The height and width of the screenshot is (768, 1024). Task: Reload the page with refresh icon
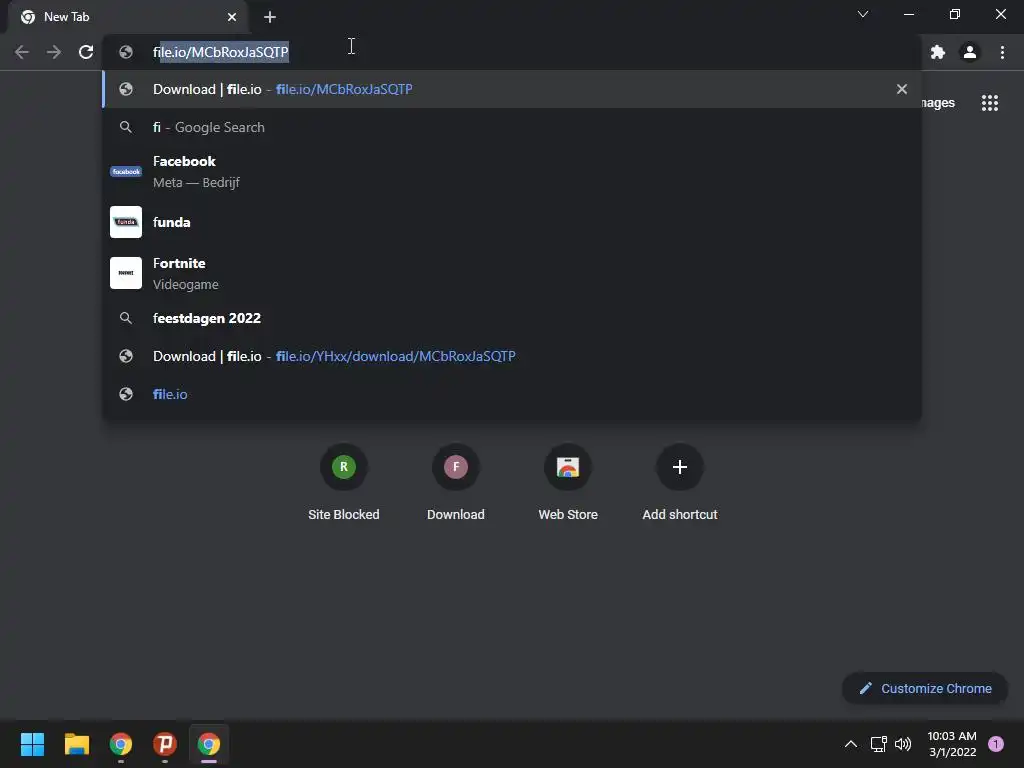[x=86, y=52]
